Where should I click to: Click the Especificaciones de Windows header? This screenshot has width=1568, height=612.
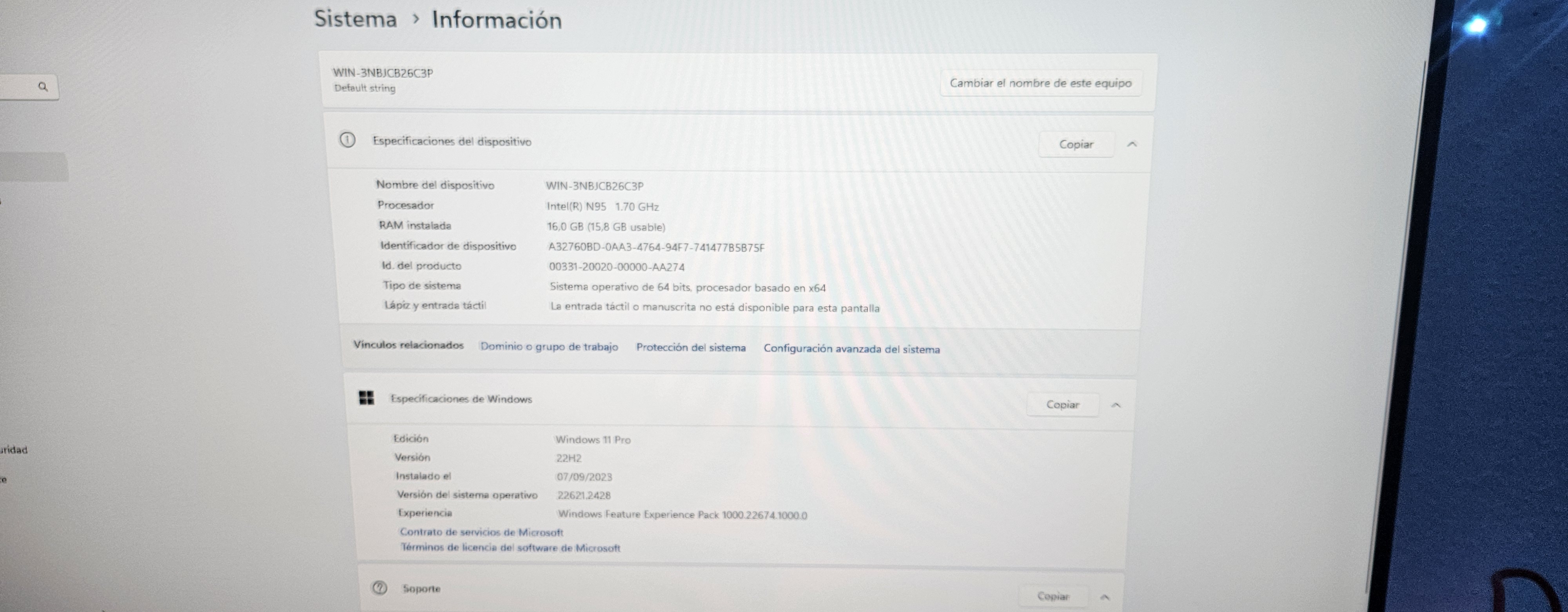click(x=461, y=399)
